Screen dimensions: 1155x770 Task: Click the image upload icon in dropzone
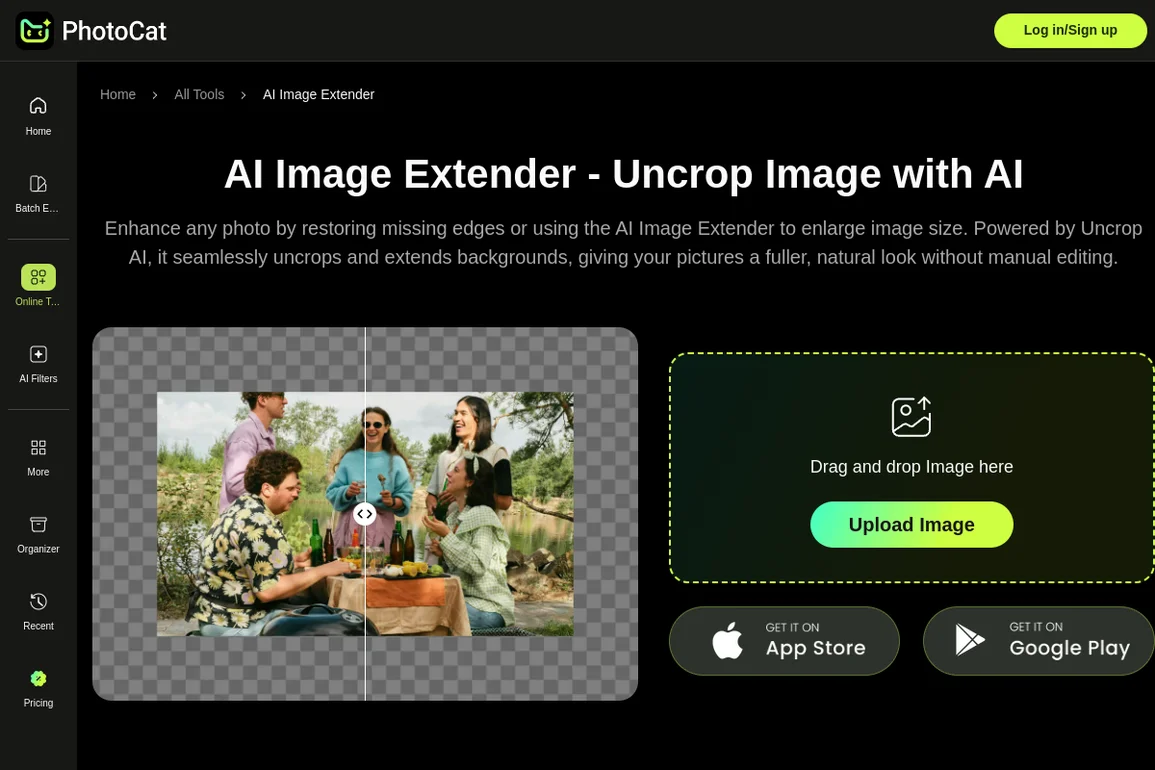tap(911, 417)
